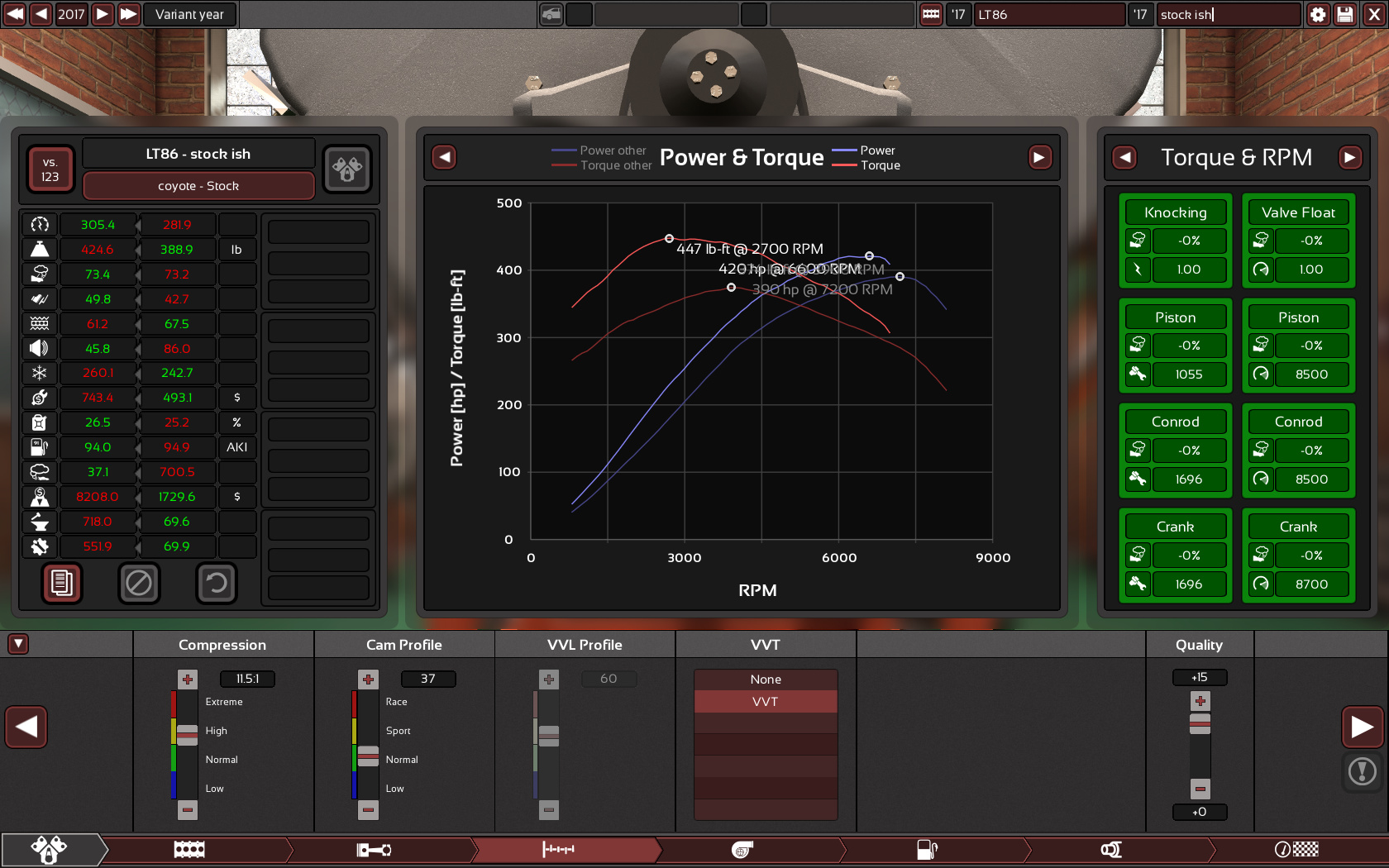Viewport: 1389px width, 868px height.
Task: Select the VVT option in VVT list
Action: 766,702
